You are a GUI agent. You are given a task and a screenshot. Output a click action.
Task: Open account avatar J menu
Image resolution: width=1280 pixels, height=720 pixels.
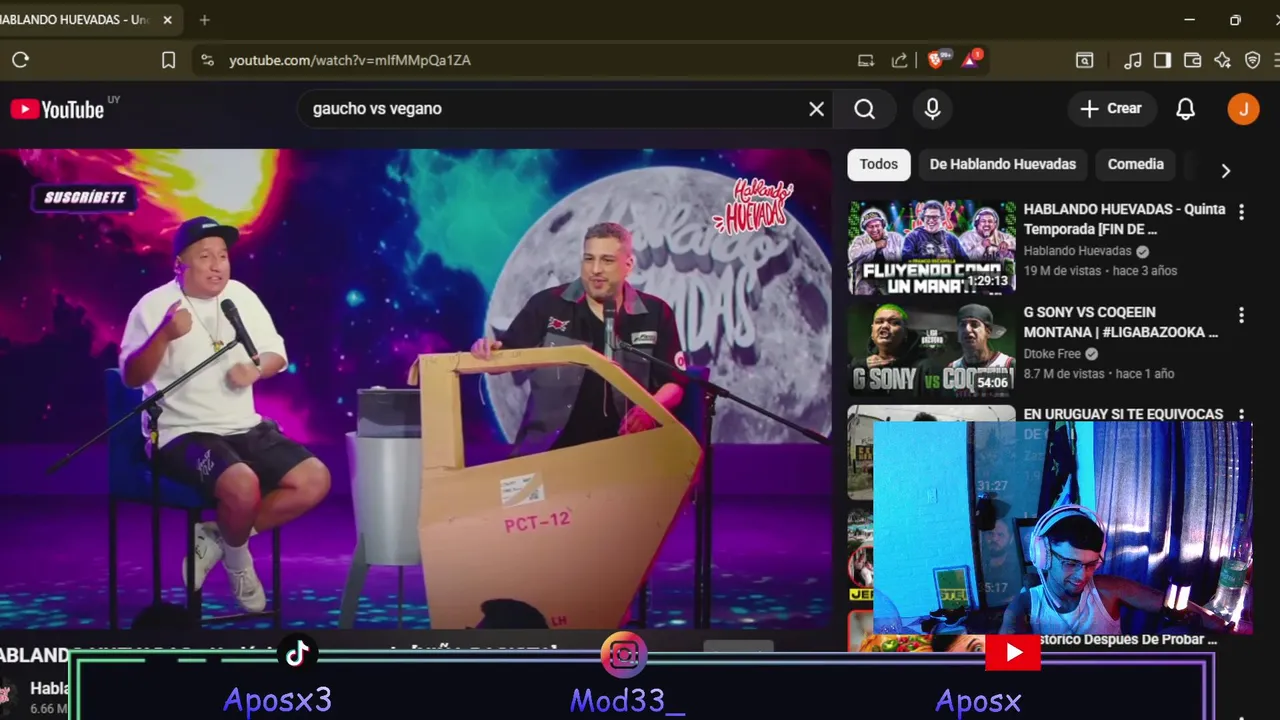pyautogui.click(x=1243, y=109)
